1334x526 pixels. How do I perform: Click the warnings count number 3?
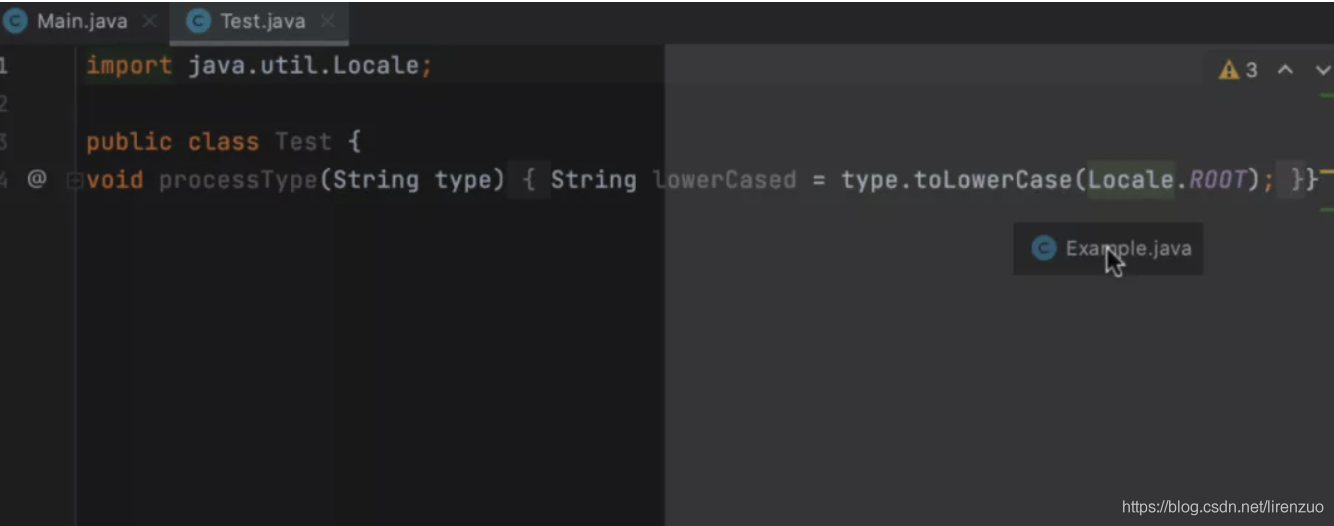pyautogui.click(x=1252, y=70)
